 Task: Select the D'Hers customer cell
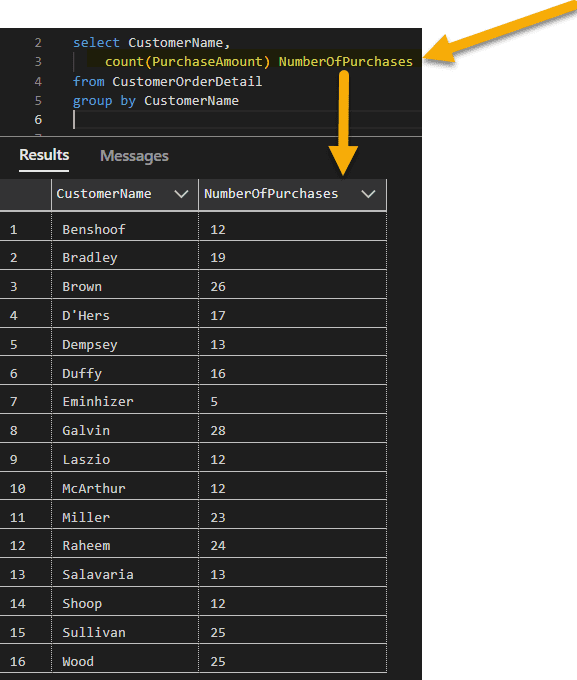click(125, 315)
